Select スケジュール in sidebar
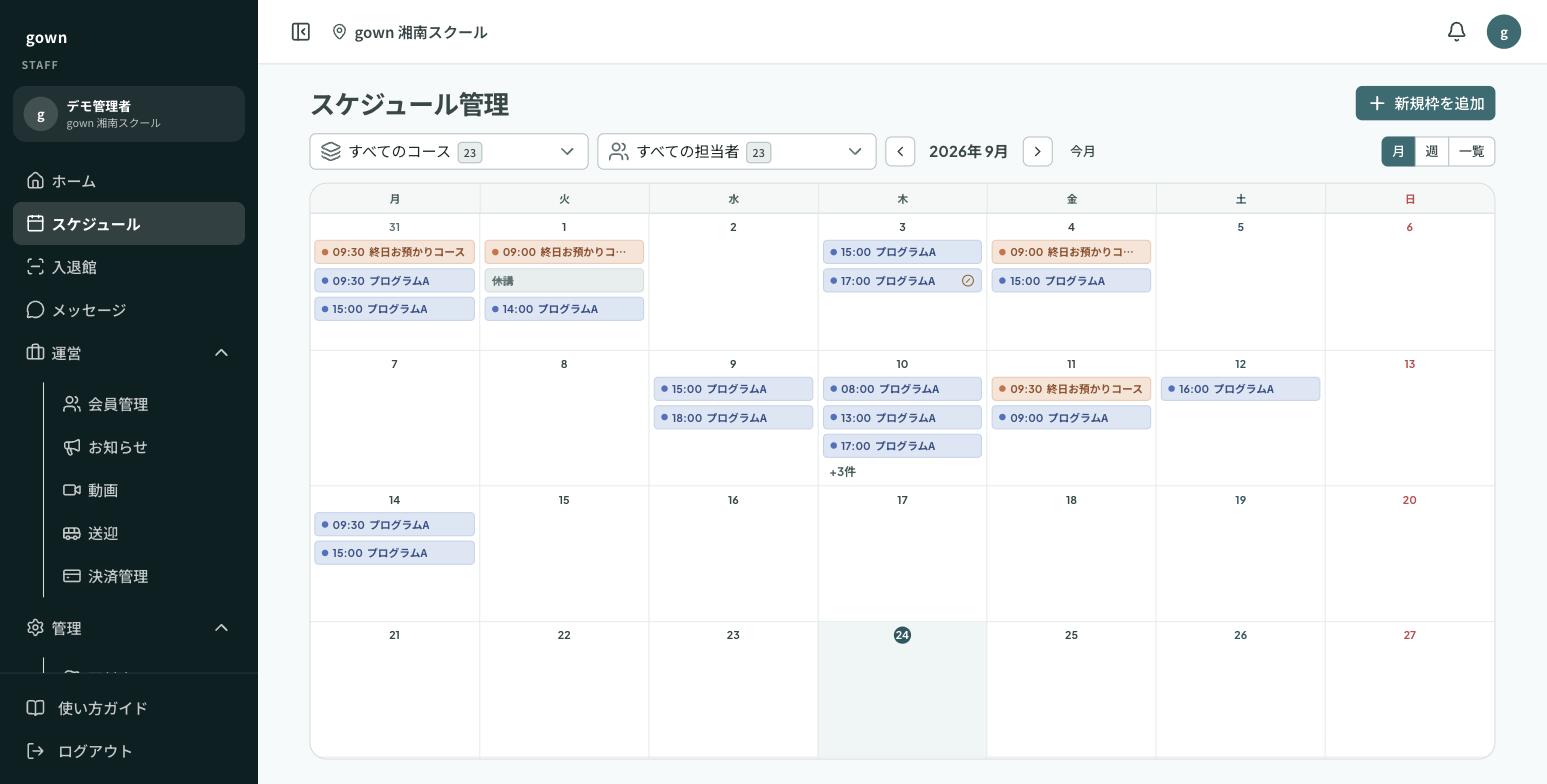 coord(129,224)
